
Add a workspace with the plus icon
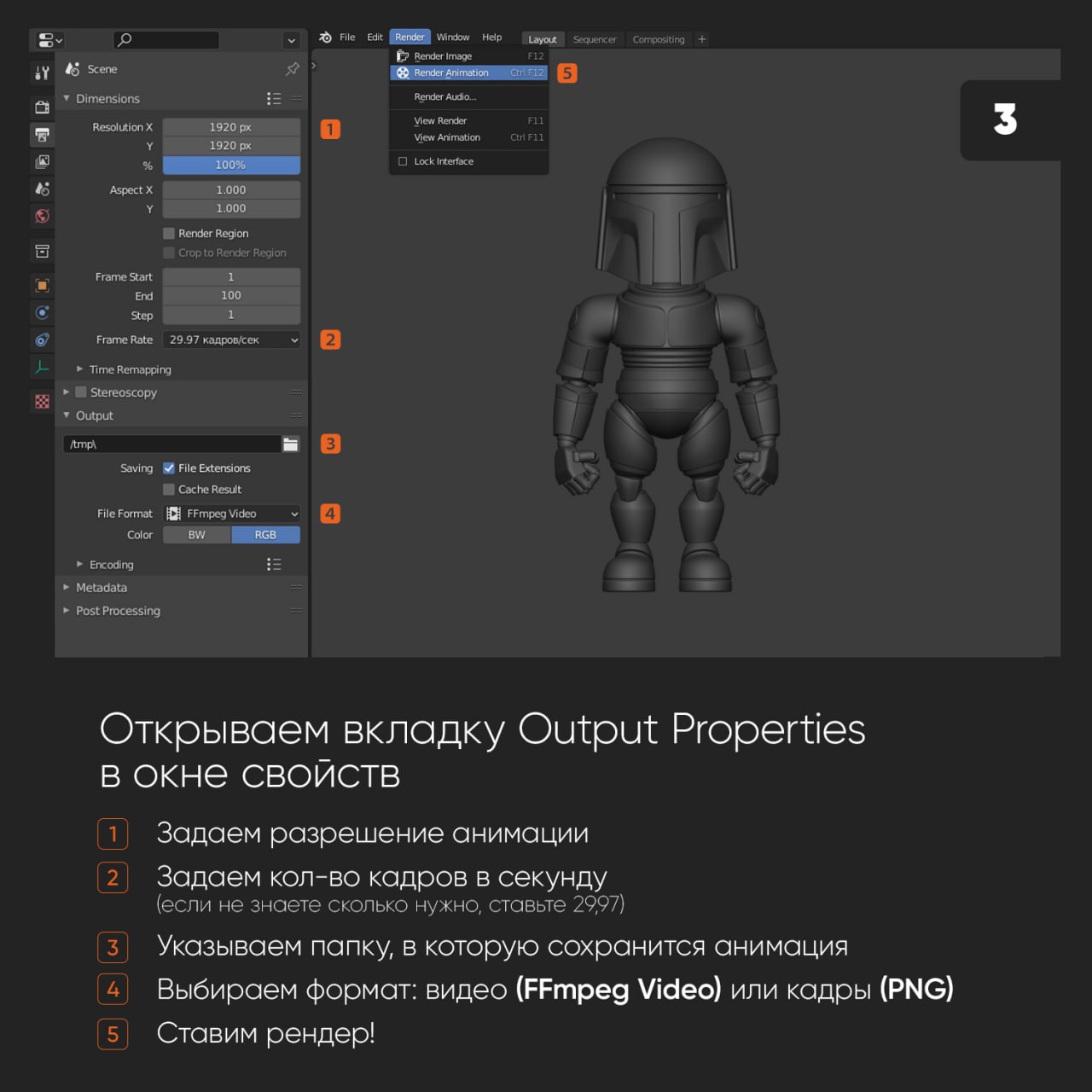[702, 39]
